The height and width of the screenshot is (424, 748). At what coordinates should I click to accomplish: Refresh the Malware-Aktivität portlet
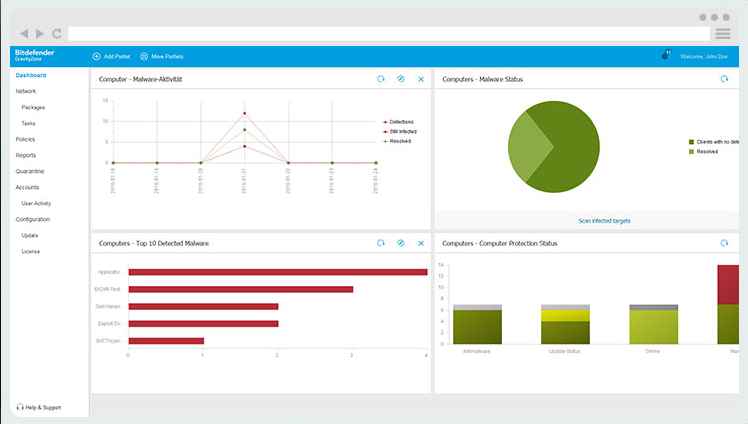pyautogui.click(x=381, y=79)
